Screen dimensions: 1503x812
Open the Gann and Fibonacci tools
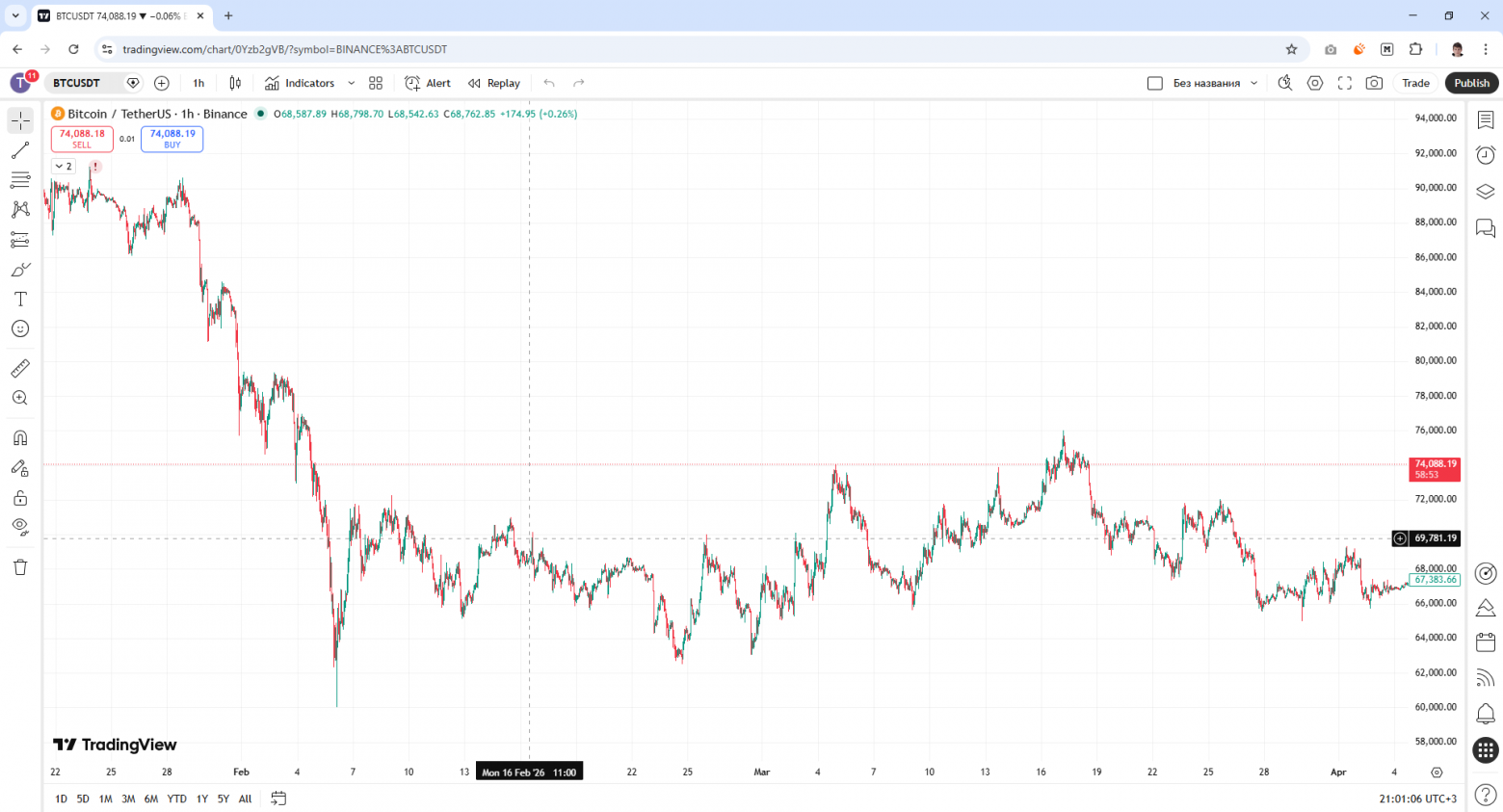click(x=20, y=180)
